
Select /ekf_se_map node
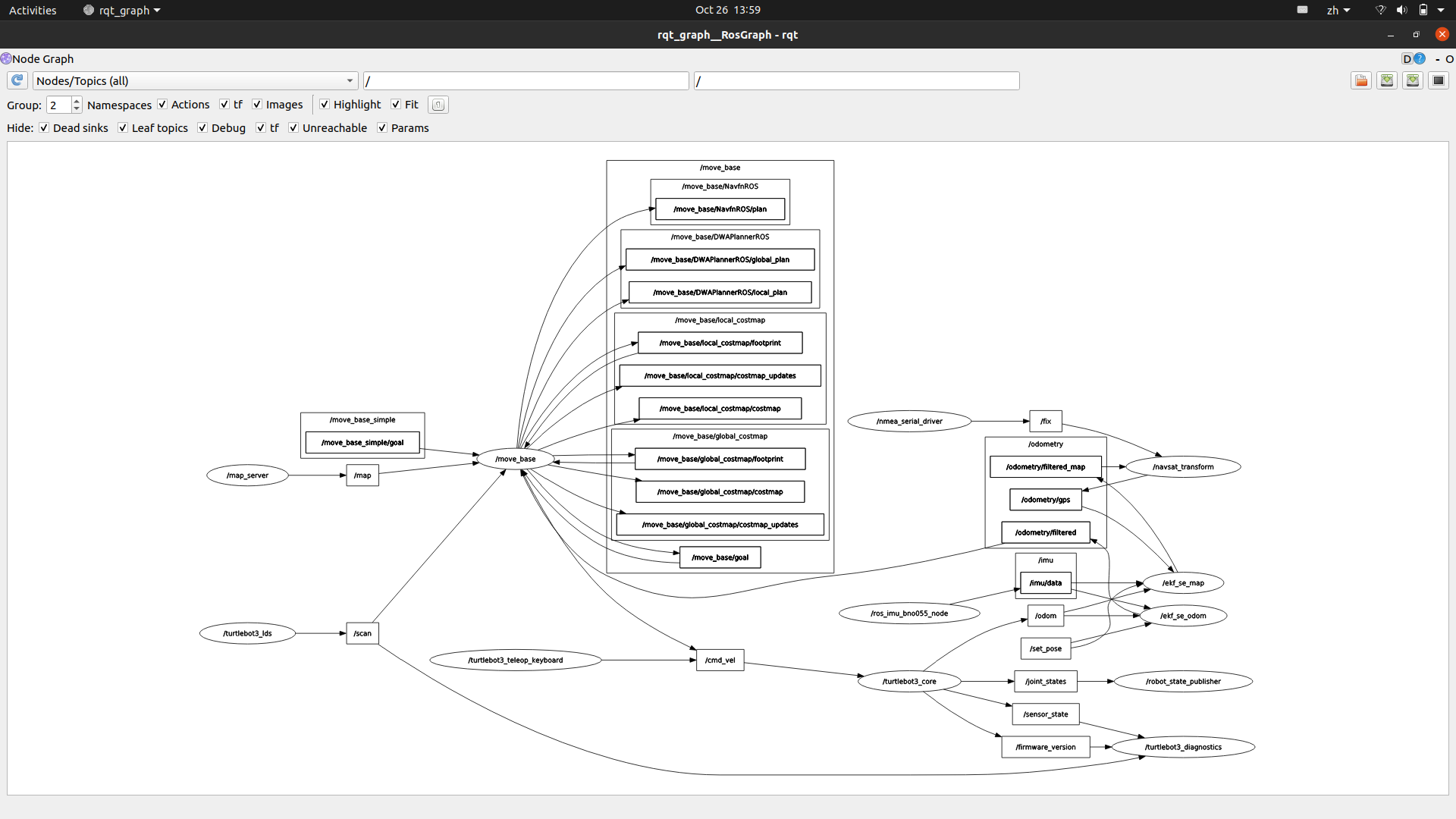pyautogui.click(x=1183, y=583)
